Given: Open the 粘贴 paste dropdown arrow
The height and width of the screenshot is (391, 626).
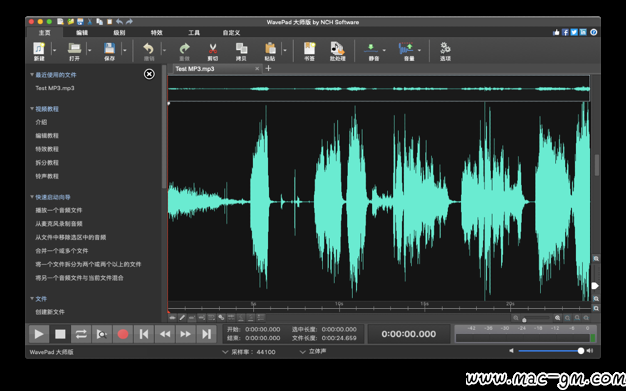Looking at the screenshot, I should click(x=285, y=50).
